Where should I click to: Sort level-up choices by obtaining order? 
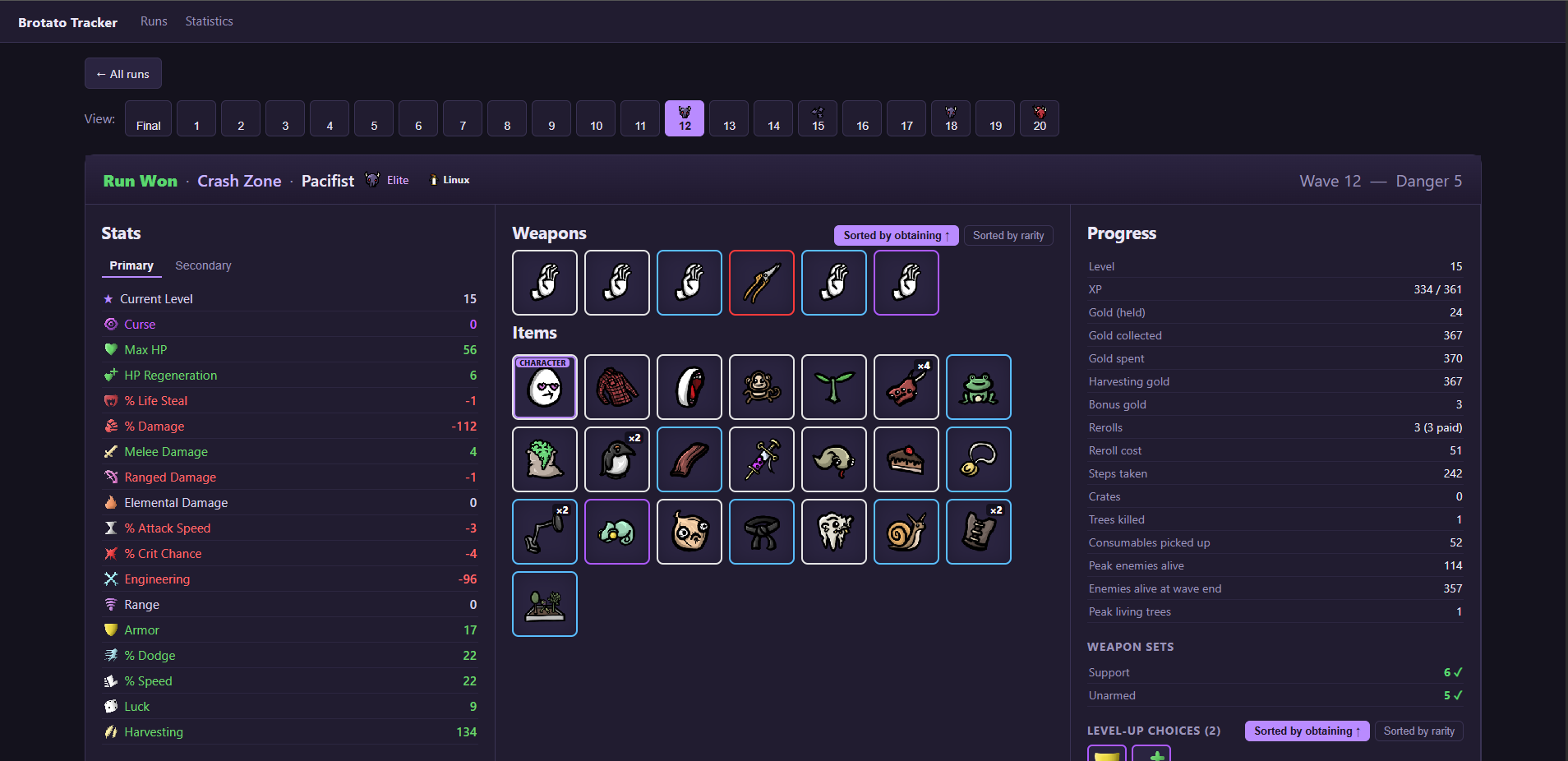(1307, 731)
